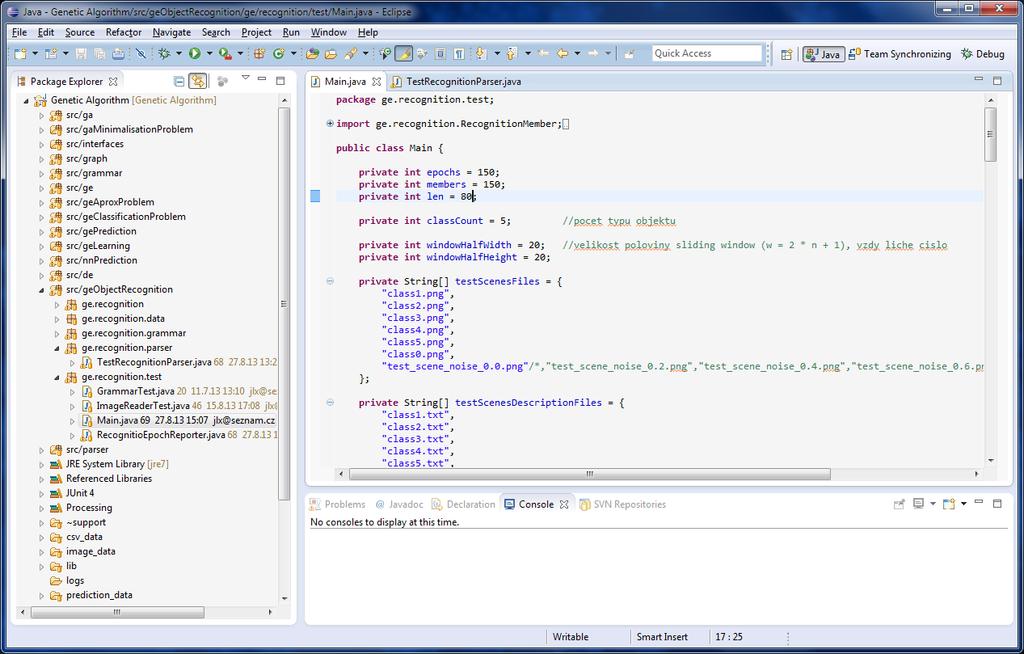Click the Search flashlight icon

[351, 54]
